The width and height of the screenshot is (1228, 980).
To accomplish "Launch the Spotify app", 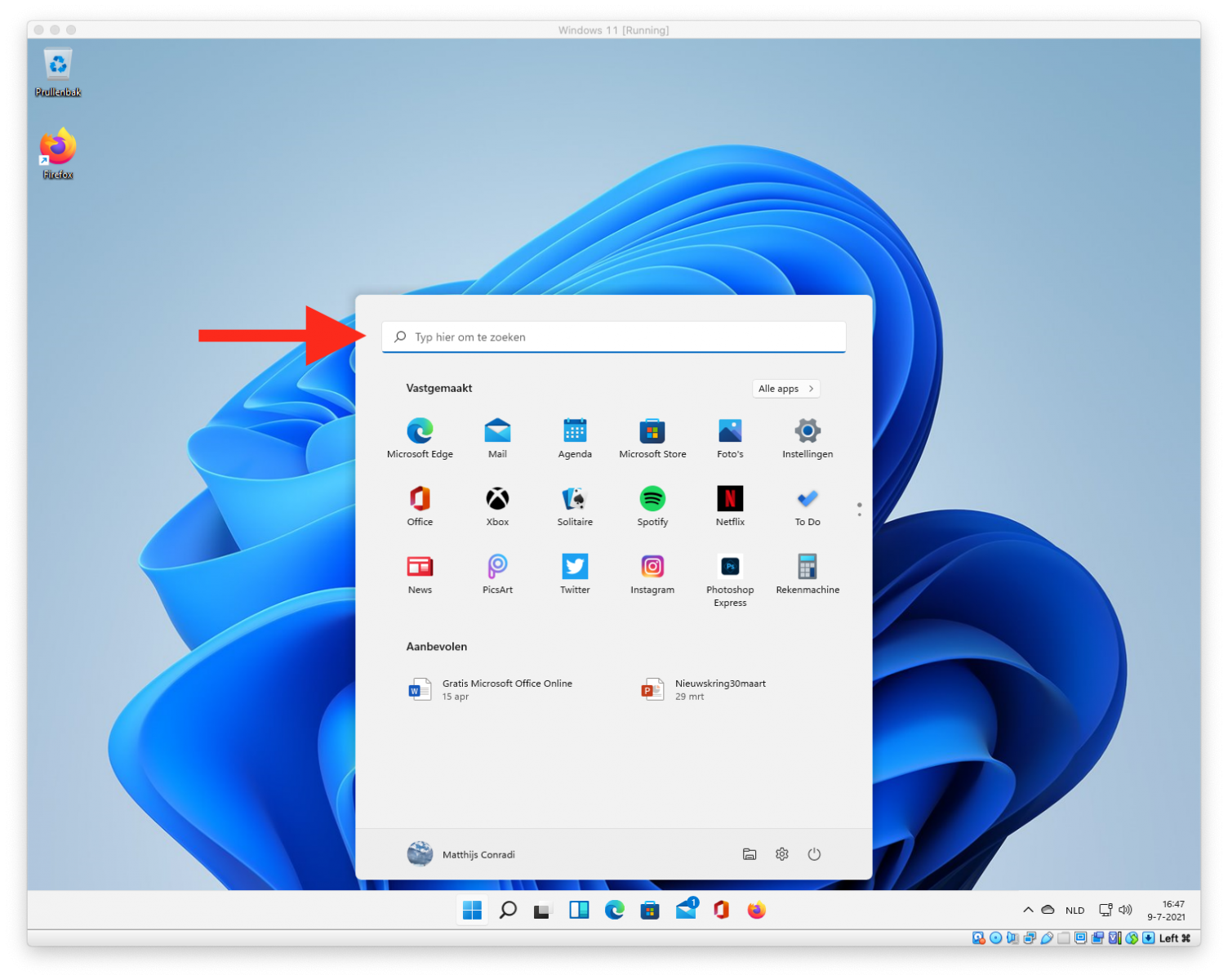I will tap(652, 499).
